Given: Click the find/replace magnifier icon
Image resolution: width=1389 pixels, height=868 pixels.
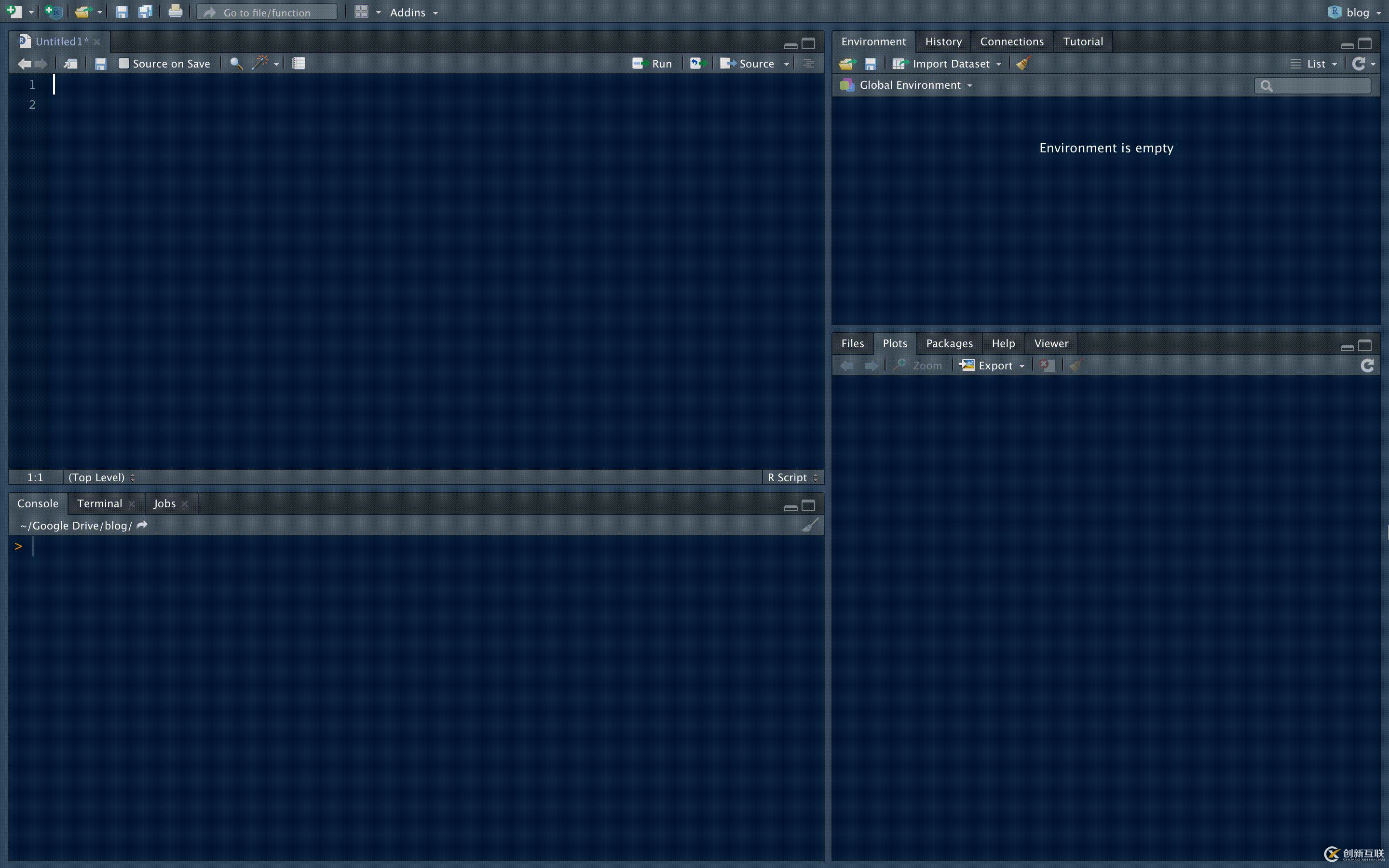Looking at the screenshot, I should tap(236, 64).
